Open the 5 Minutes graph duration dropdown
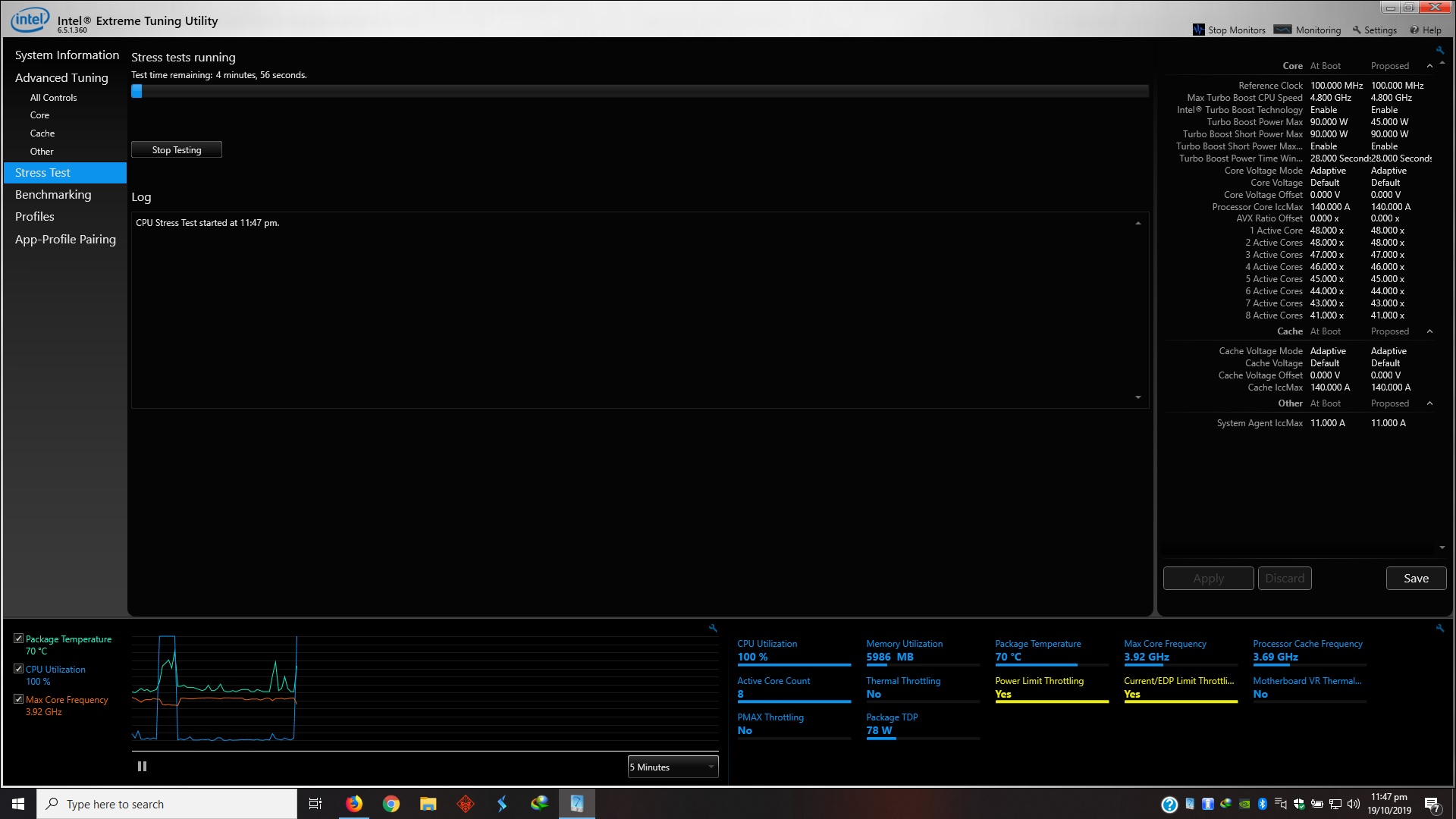The image size is (1456, 819). click(673, 767)
